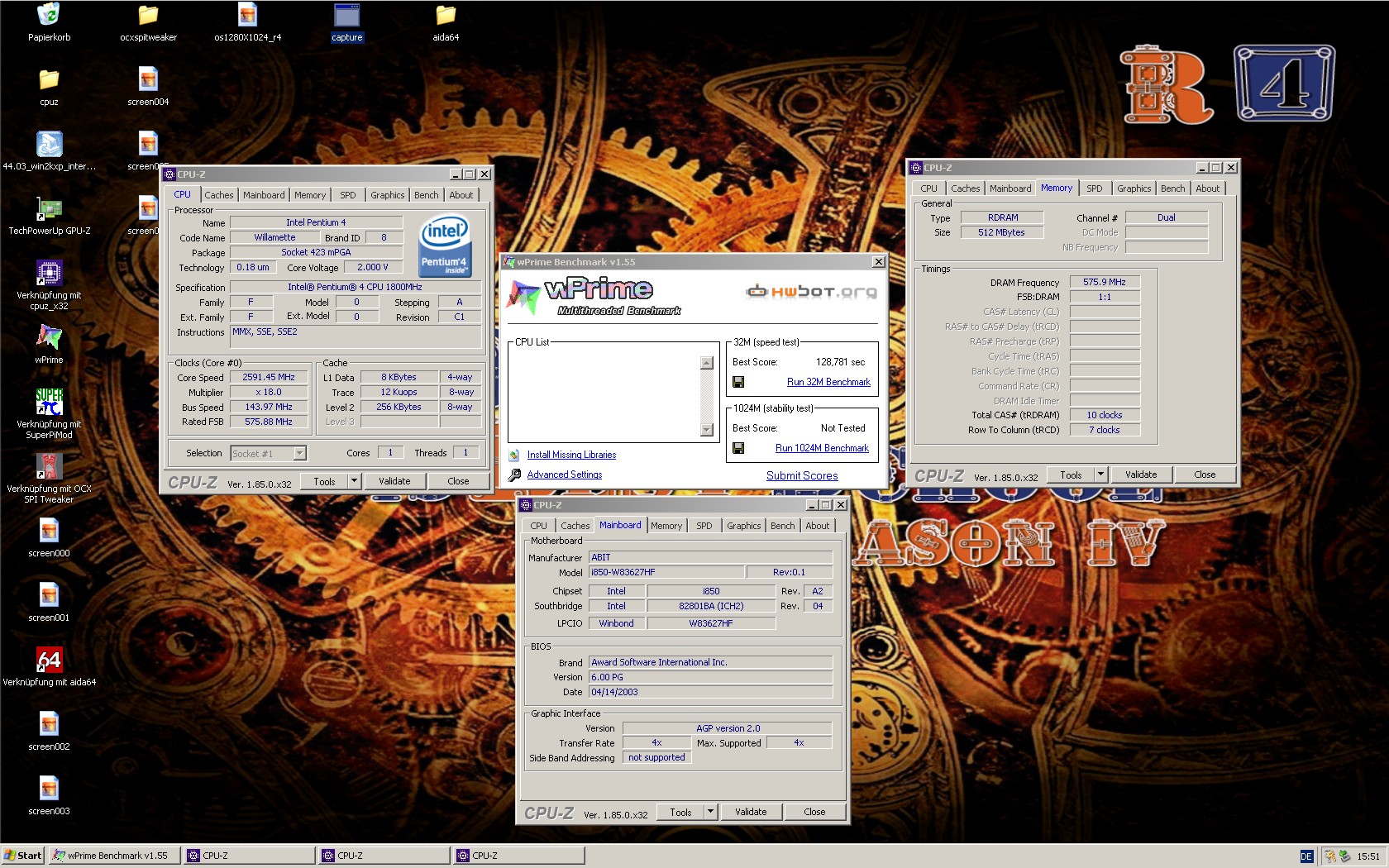This screenshot has height=868, width=1389.
Task: Launch the SuperPiMod shortcut icon
Action: click(49, 402)
